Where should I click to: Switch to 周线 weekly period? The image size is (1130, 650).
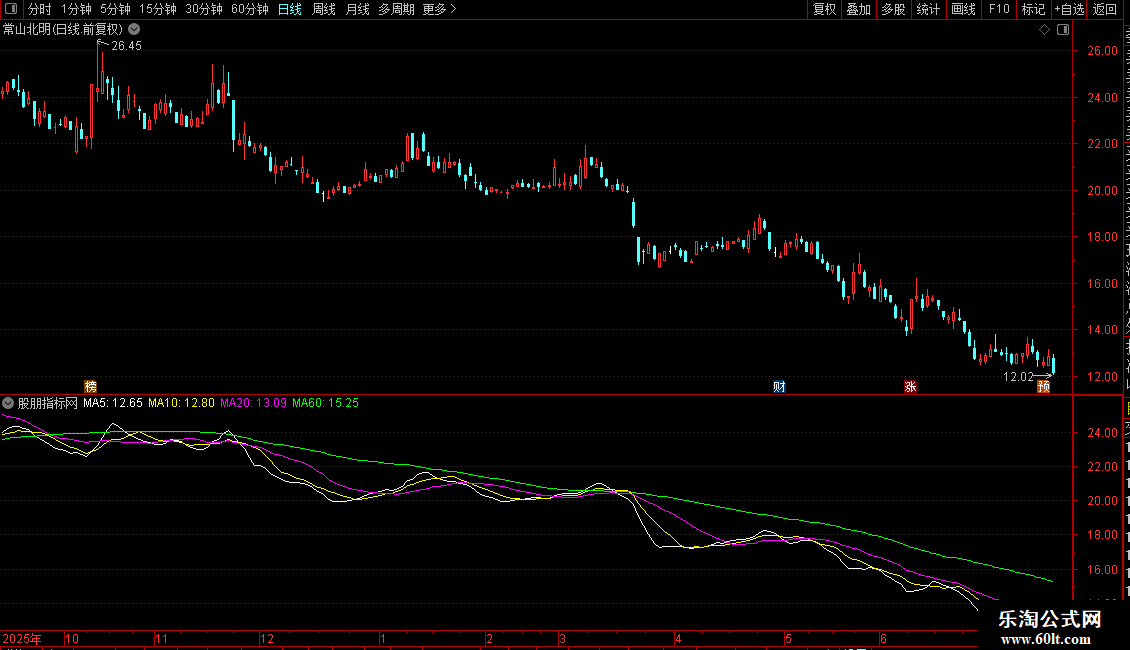pos(324,9)
